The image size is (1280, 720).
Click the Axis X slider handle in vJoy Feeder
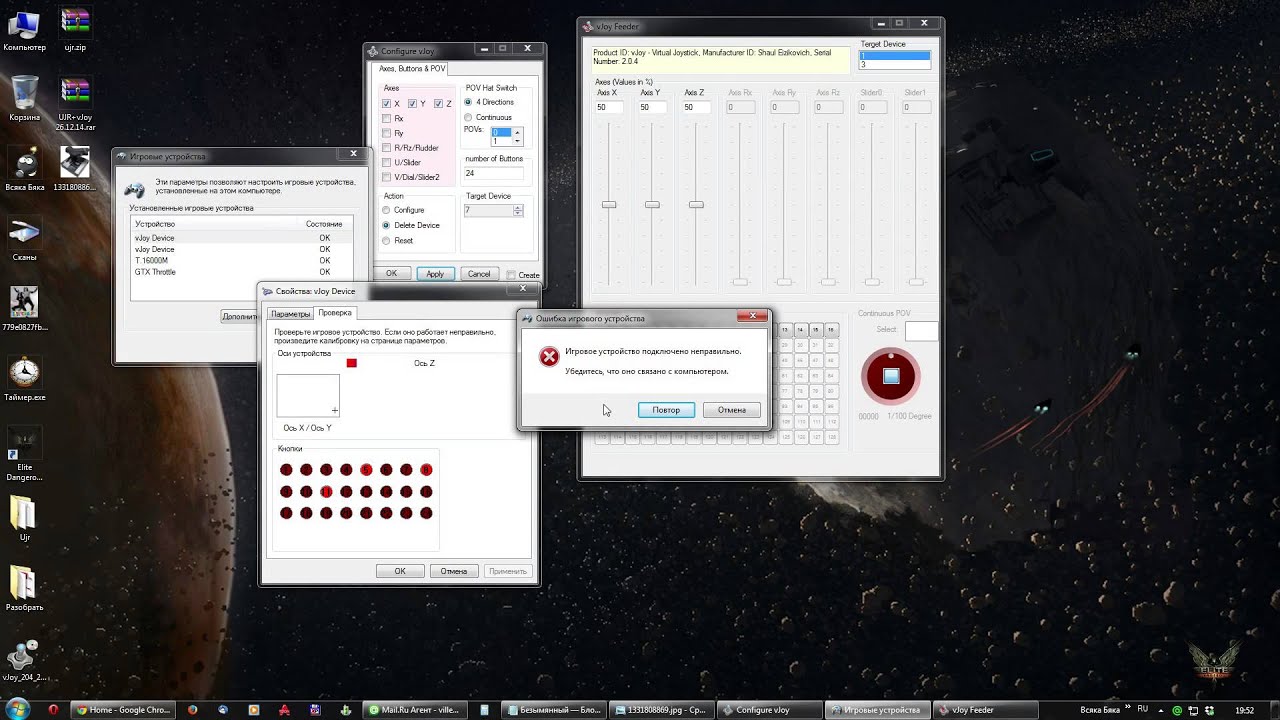pyautogui.click(x=608, y=204)
